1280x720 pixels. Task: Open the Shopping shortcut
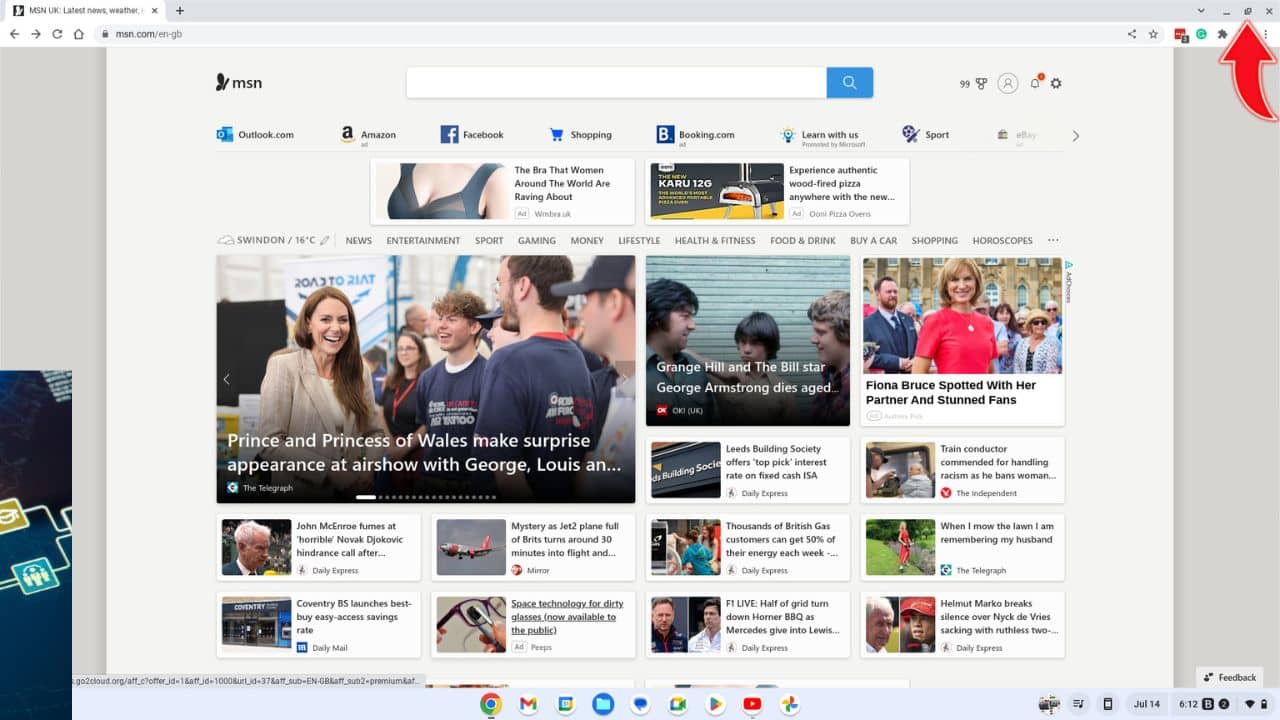pyautogui.click(x=580, y=135)
